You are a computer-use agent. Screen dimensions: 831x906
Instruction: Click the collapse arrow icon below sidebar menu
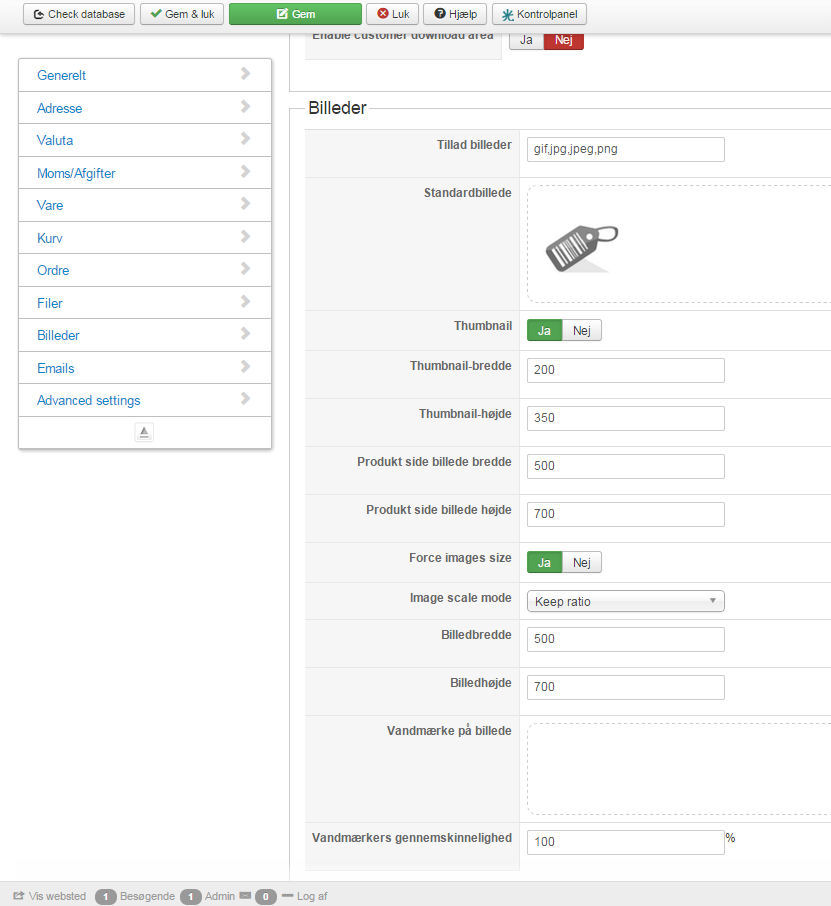pos(144,432)
